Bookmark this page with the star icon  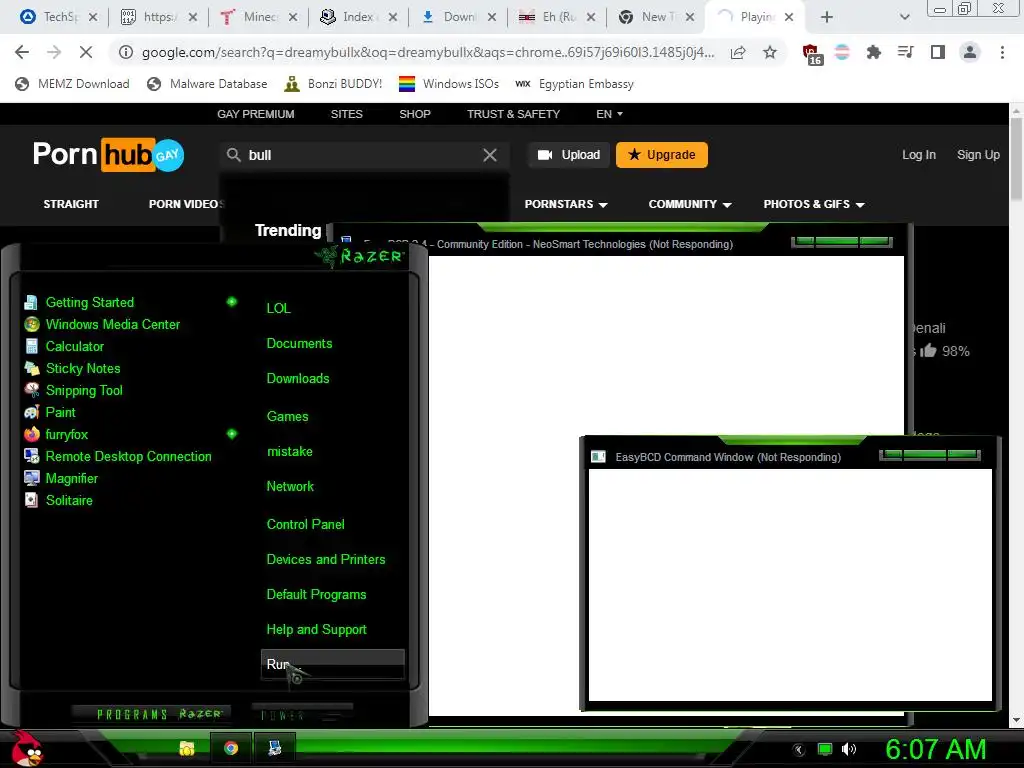[770, 52]
